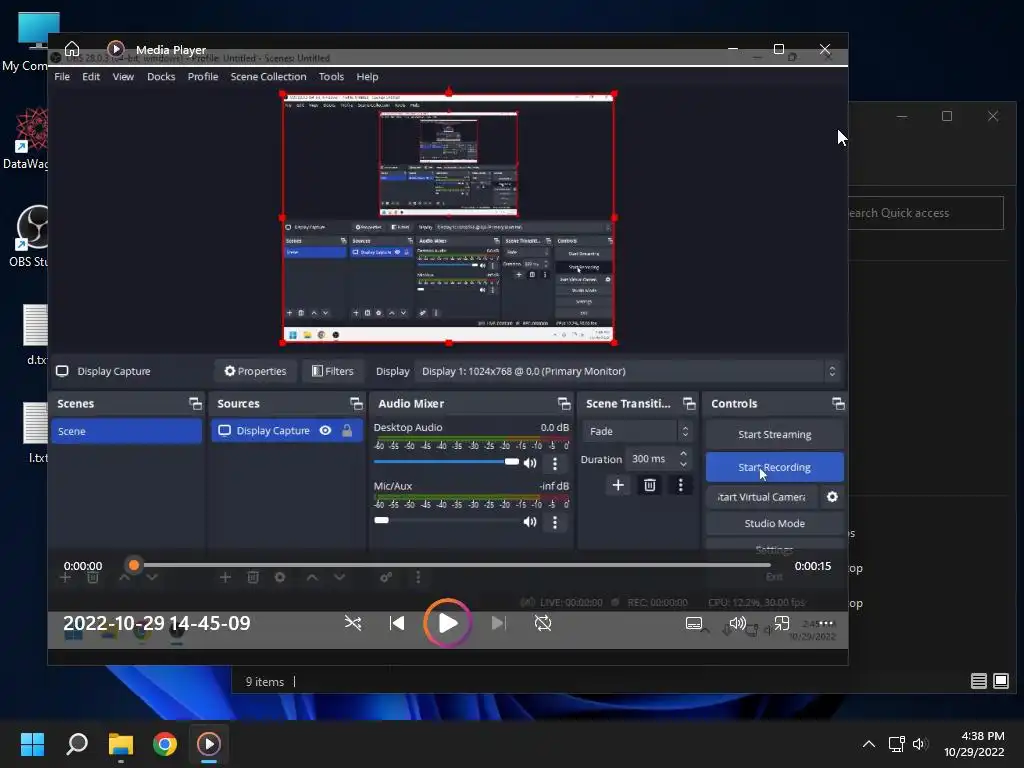Select the Scene item in Scenes list
1024x768 pixels.
point(127,431)
